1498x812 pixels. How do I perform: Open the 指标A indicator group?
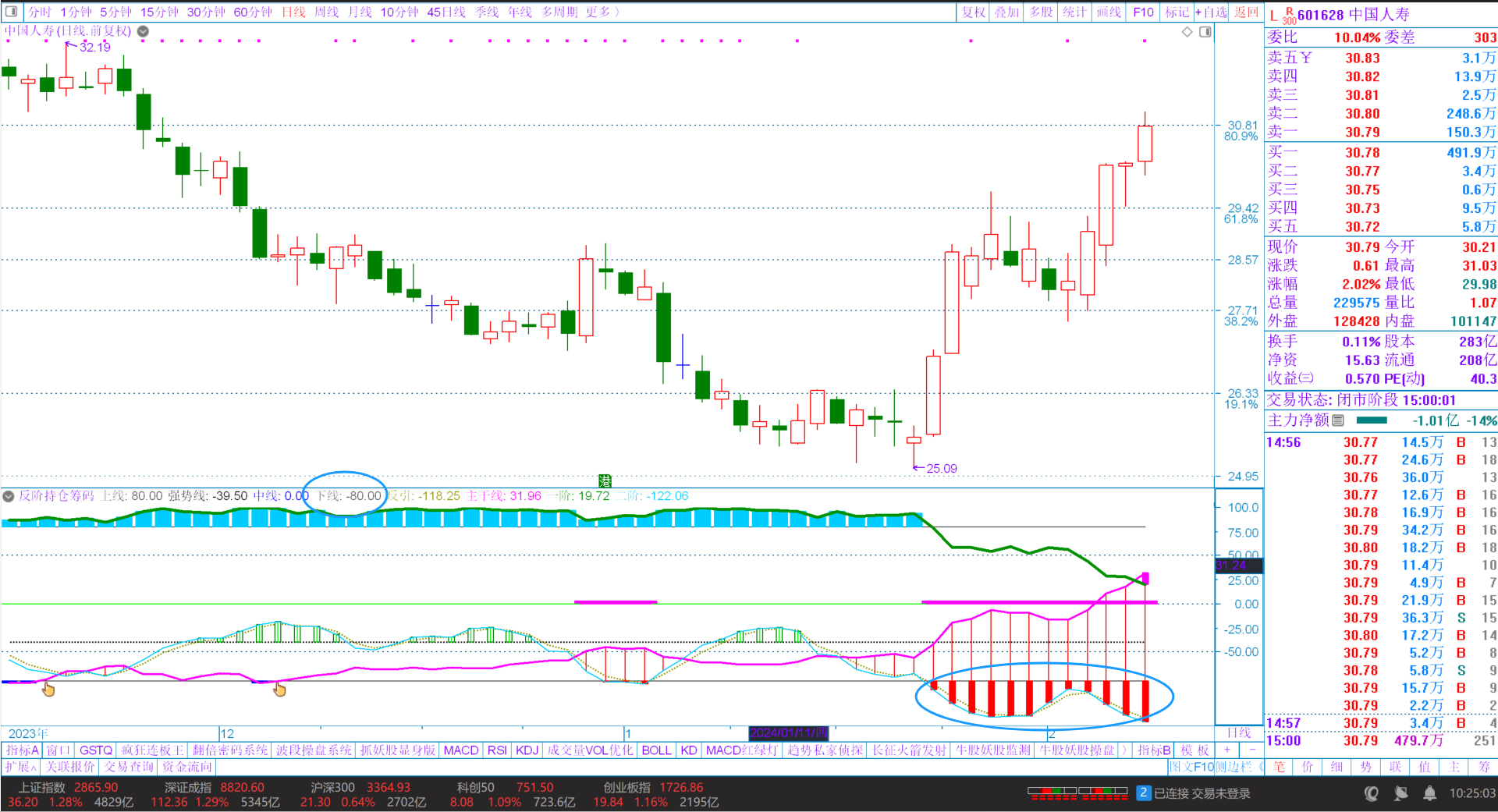[22, 750]
